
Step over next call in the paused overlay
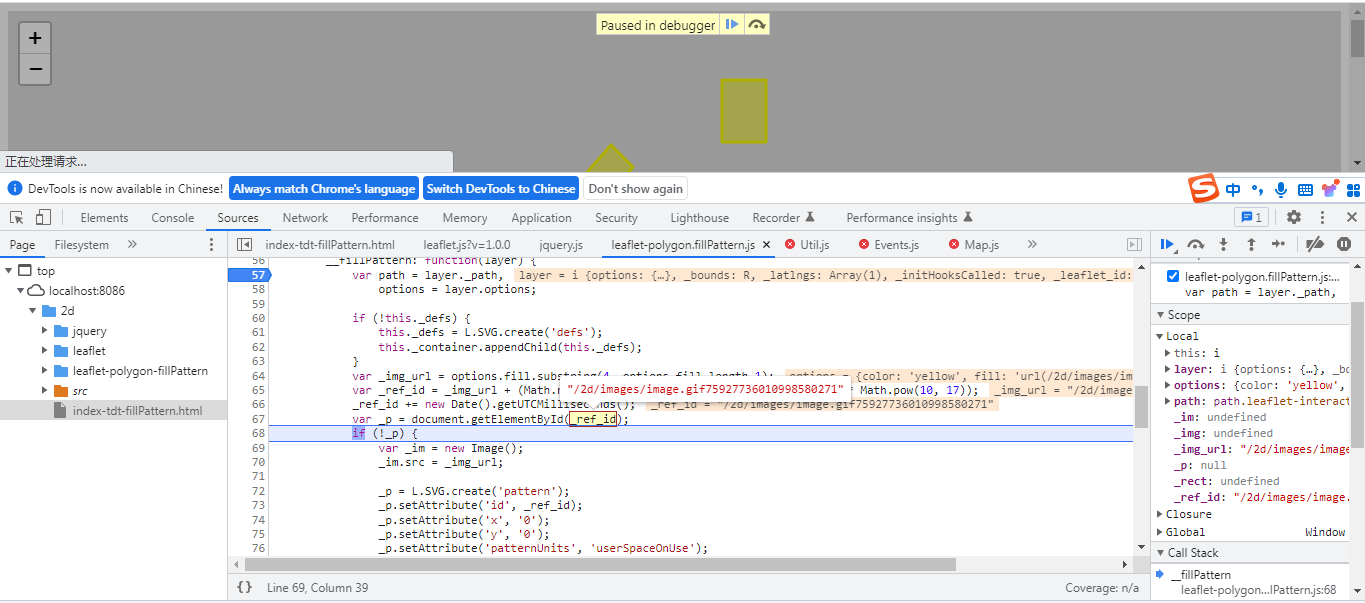[756, 25]
